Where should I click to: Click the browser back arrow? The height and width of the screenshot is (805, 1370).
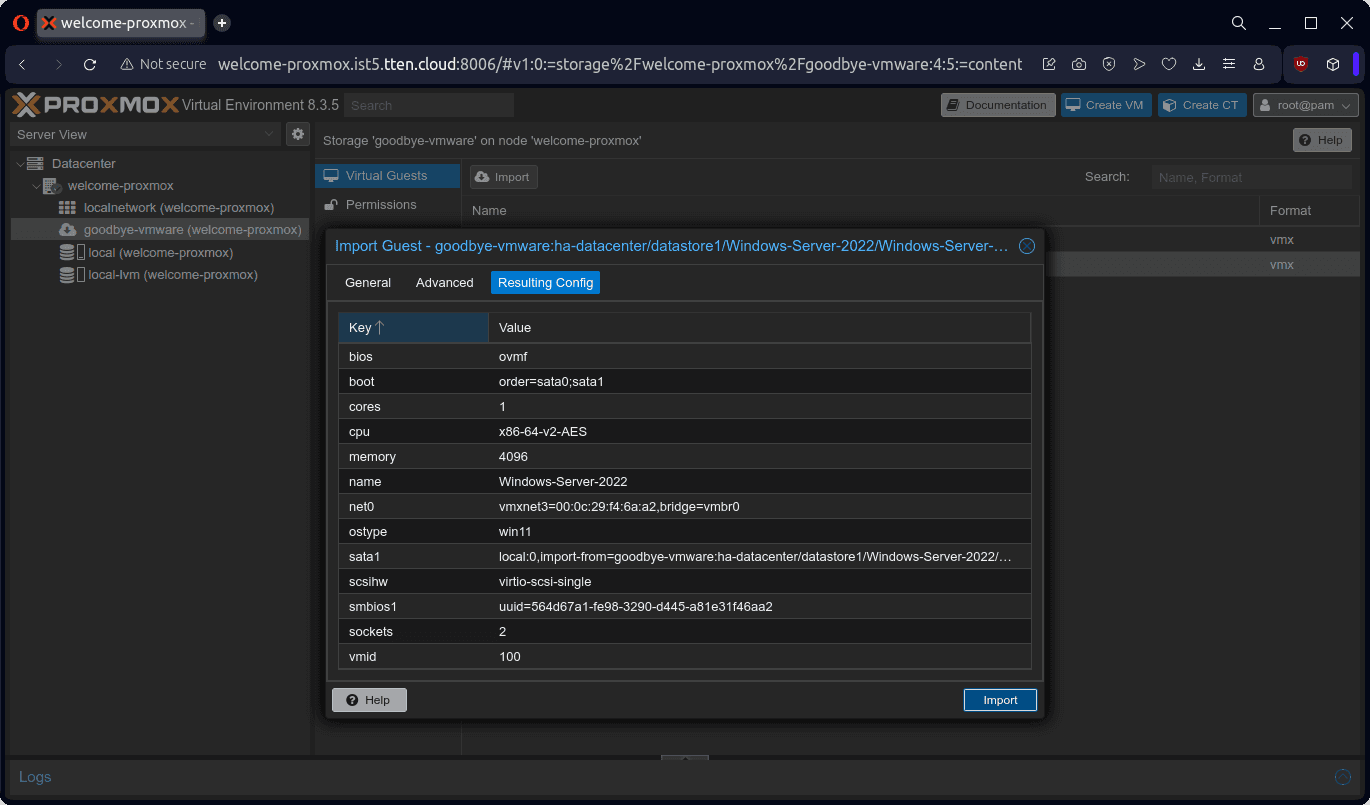[x=23, y=64]
